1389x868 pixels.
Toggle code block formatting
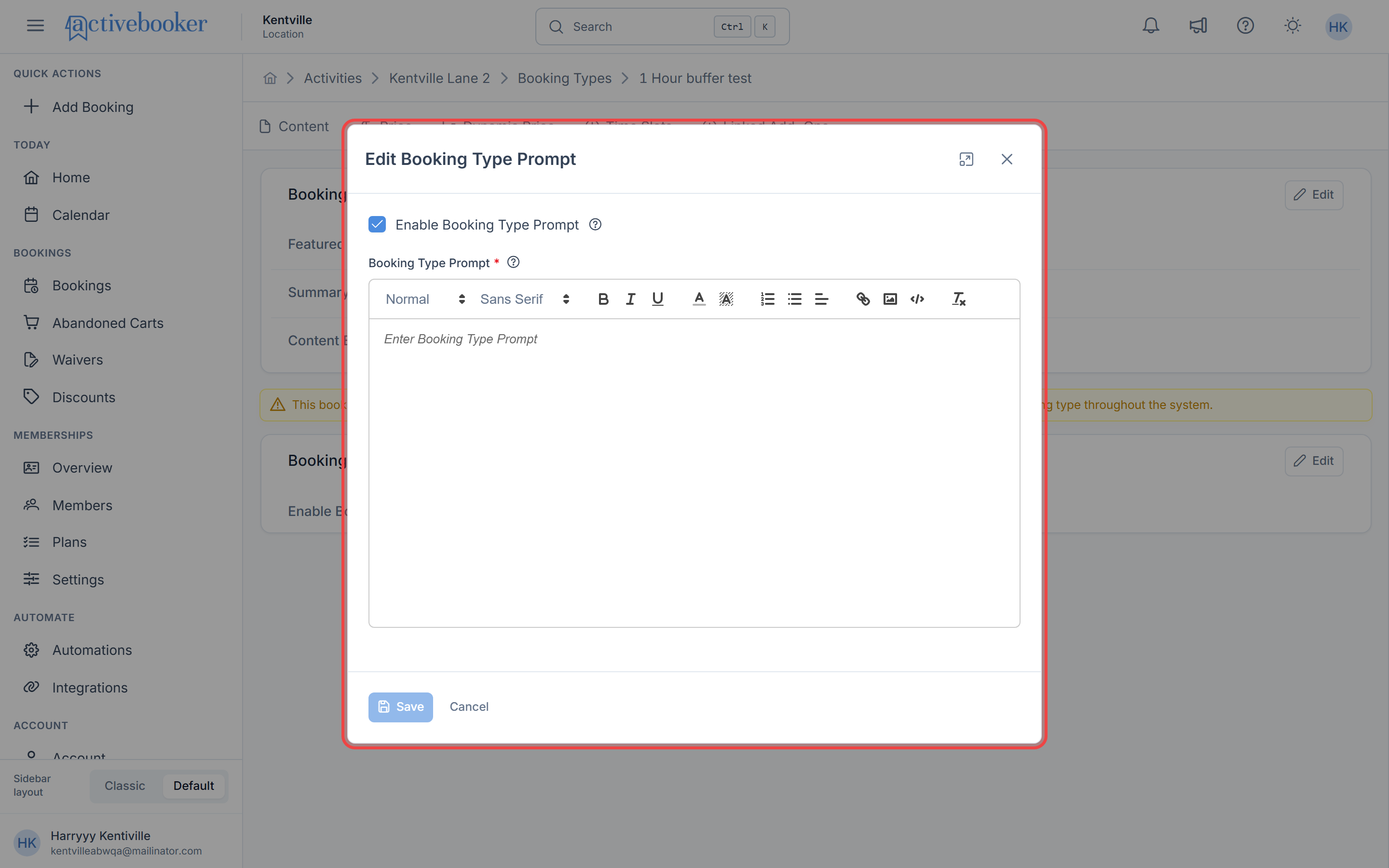[917, 299]
